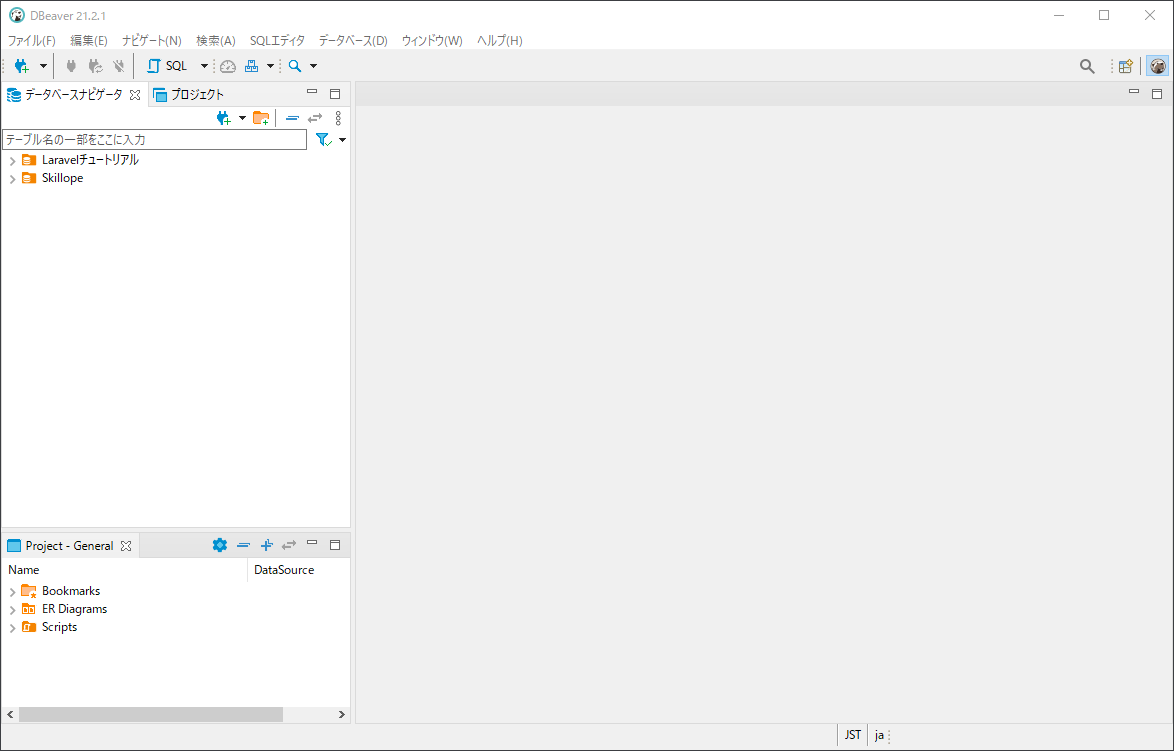The image size is (1174, 751).
Task: Expand the ER Diagrams folder
Action: point(12,610)
